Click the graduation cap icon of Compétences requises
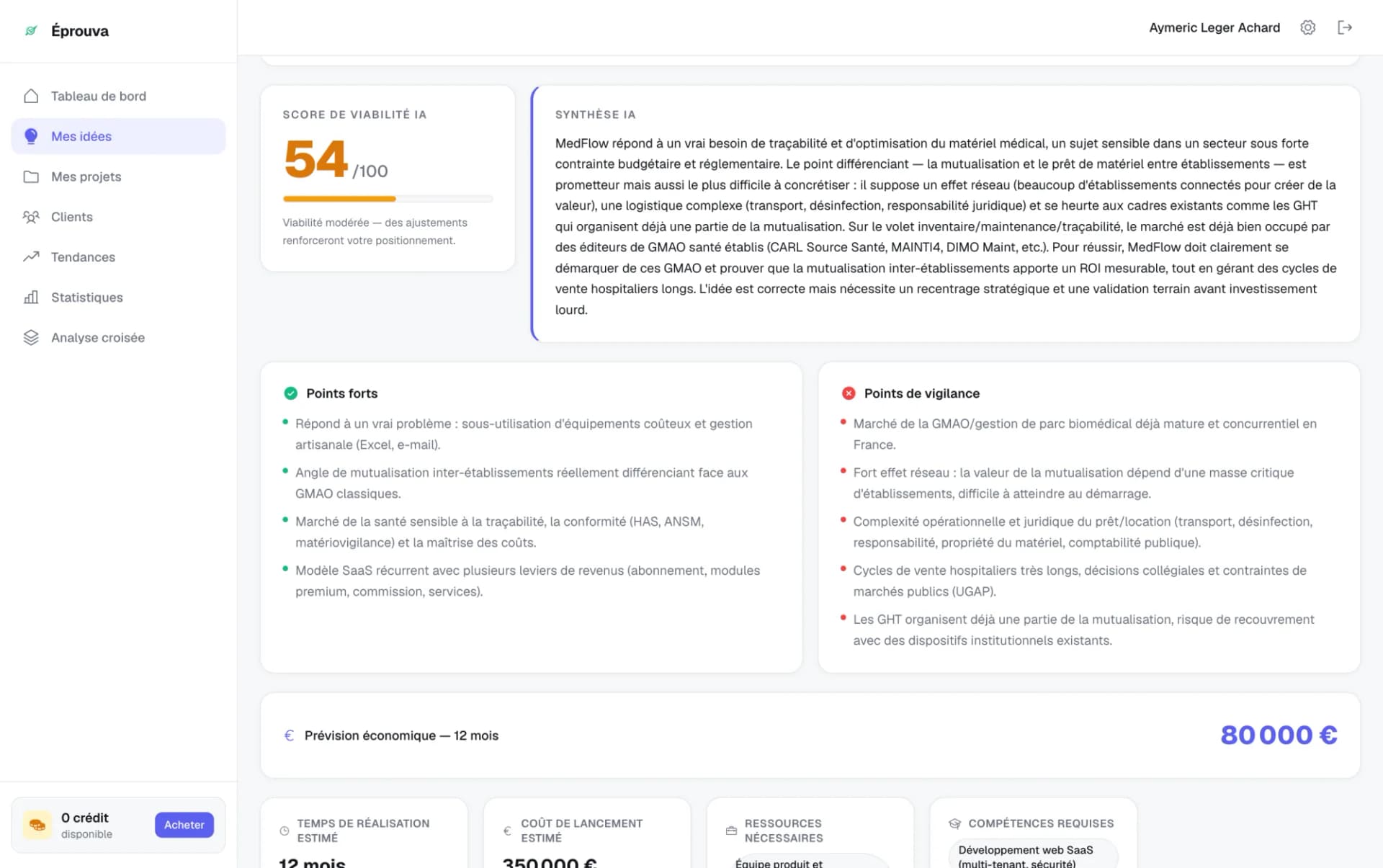Viewport: 1383px width, 868px height. tap(955, 823)
